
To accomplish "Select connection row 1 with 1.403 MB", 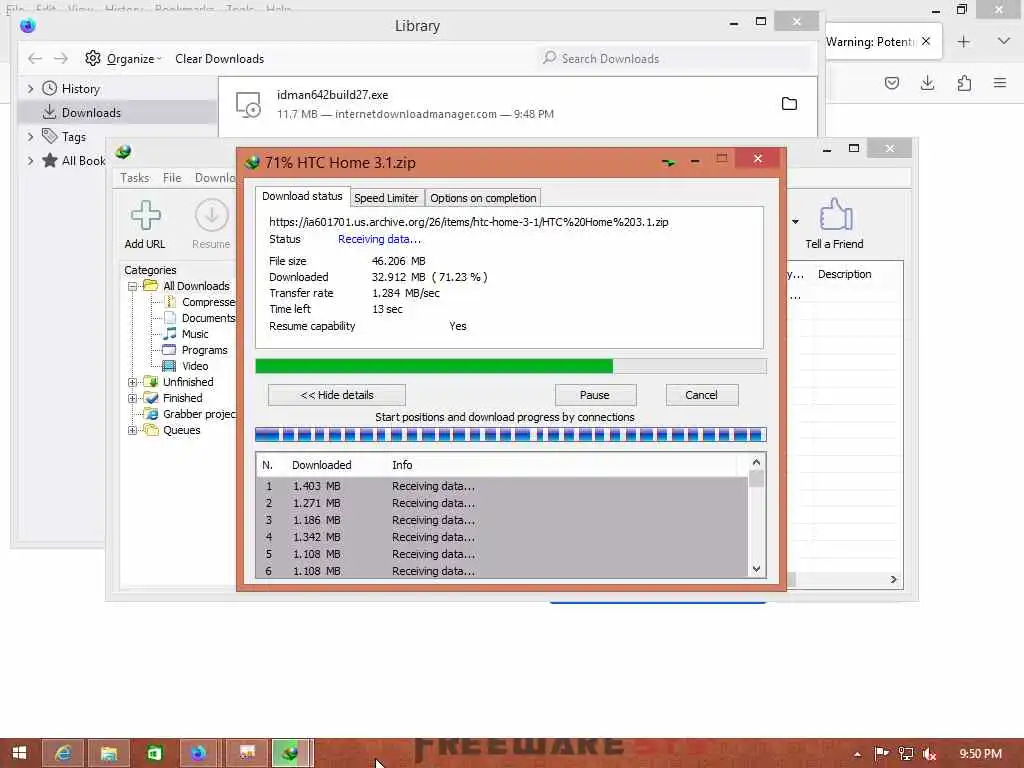I will [x=503, y=487].
